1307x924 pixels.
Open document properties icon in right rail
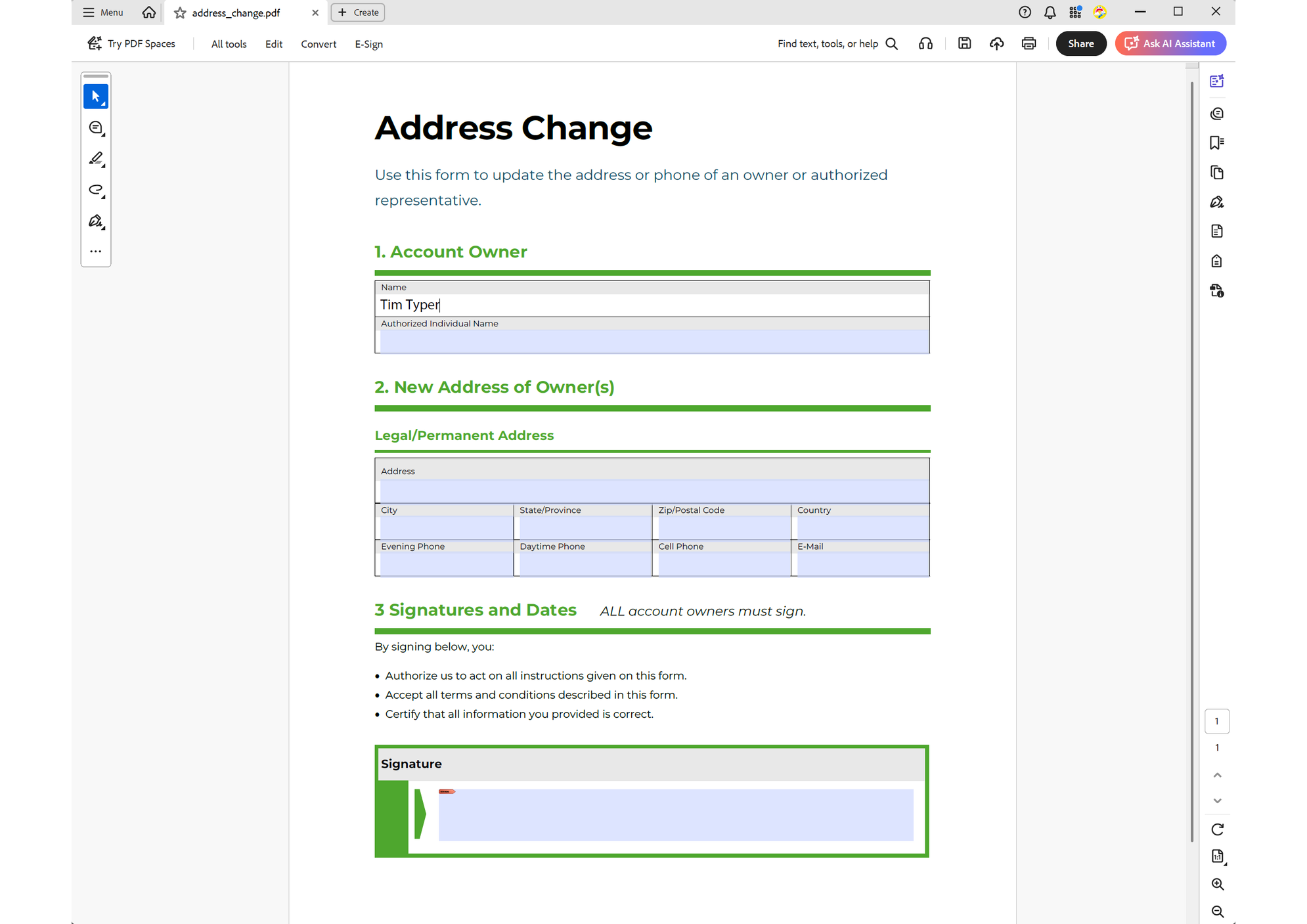click(1217, 231)
